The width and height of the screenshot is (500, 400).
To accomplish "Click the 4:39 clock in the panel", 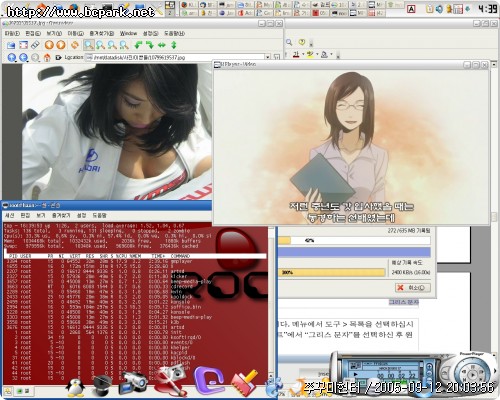I will pyautogui.click(x=487, y=9).
